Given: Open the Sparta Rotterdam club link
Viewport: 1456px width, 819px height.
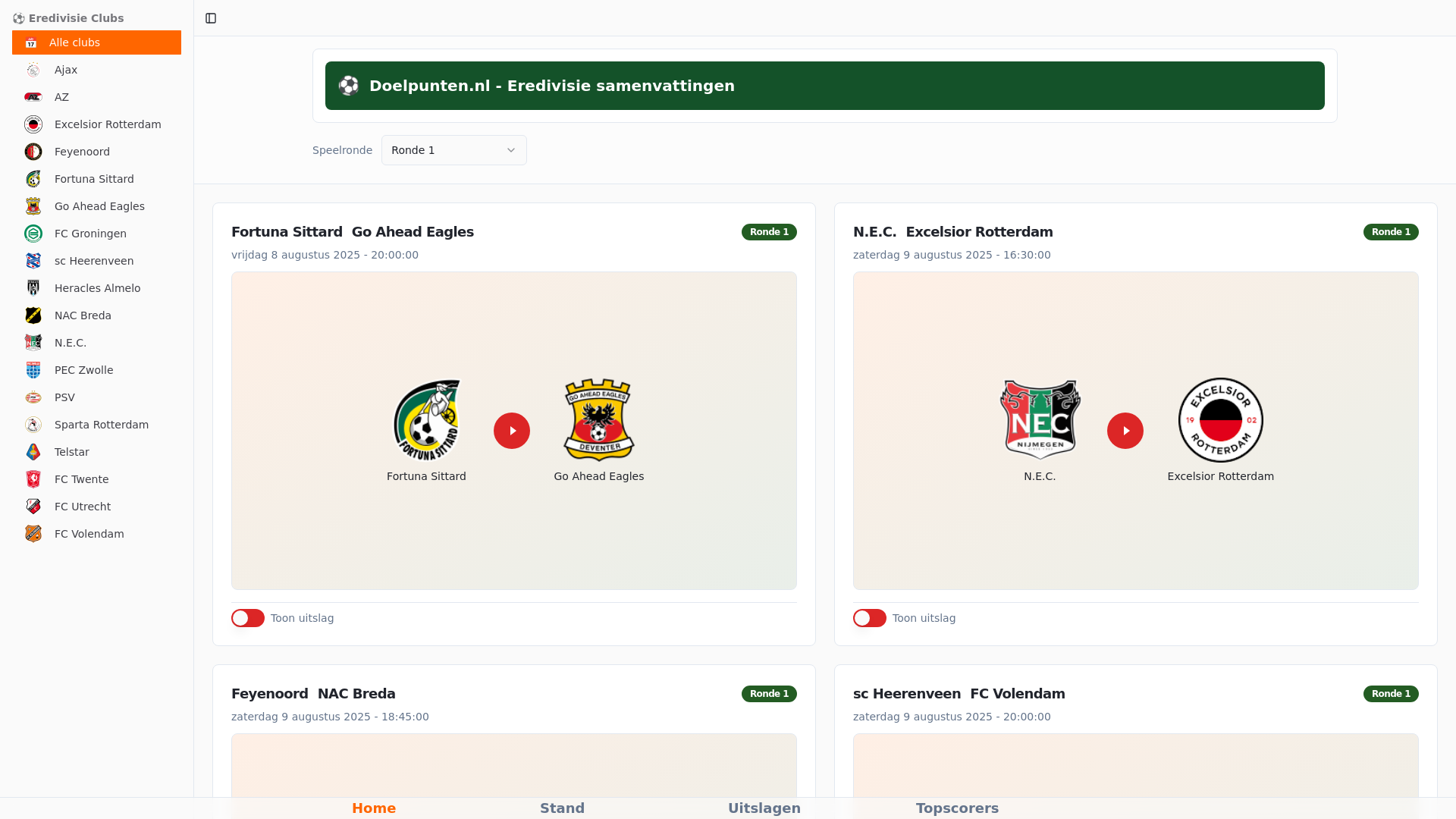Looking at the screenshot, I should [101, 425].
